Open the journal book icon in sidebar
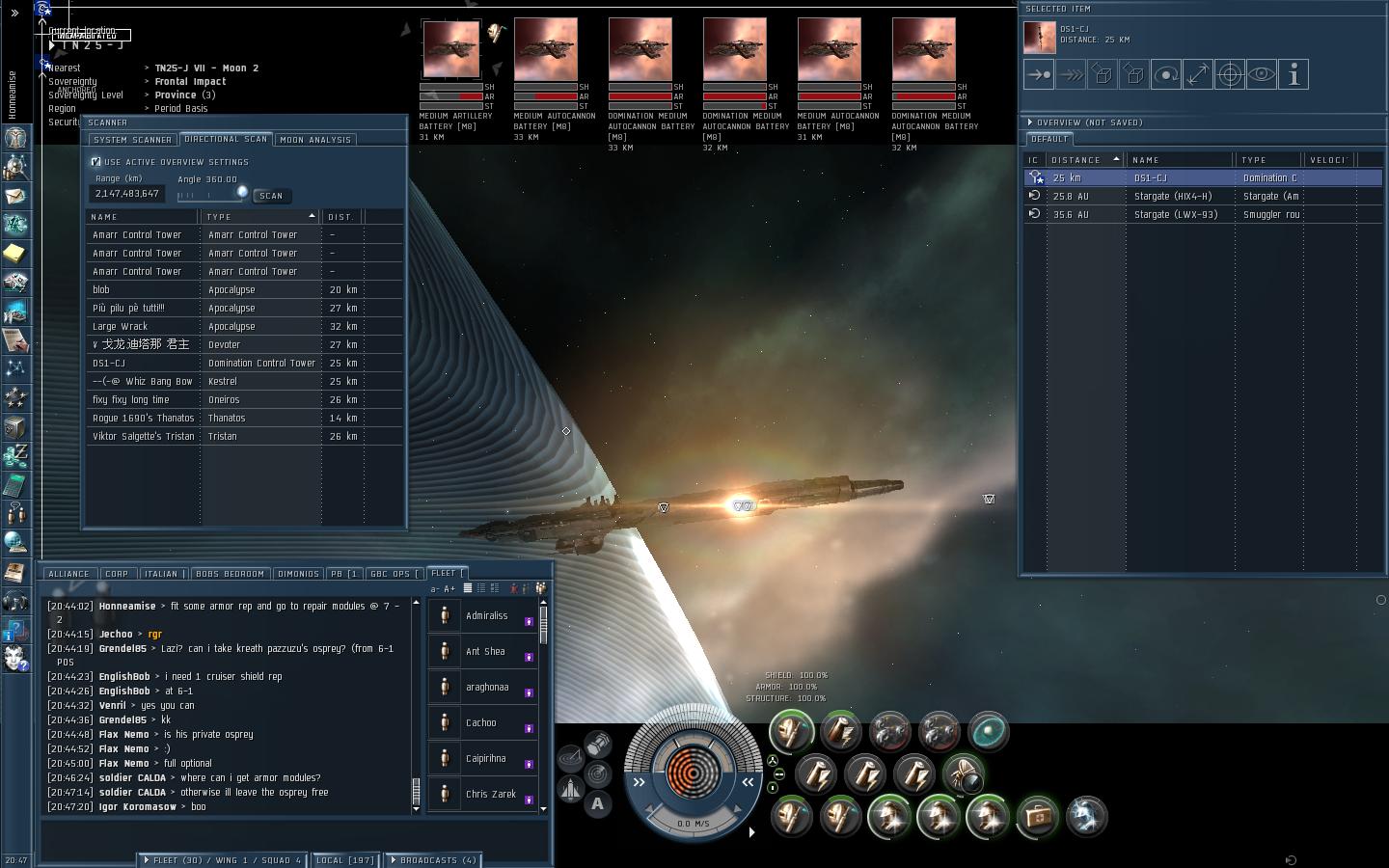 tap(15, 572)
